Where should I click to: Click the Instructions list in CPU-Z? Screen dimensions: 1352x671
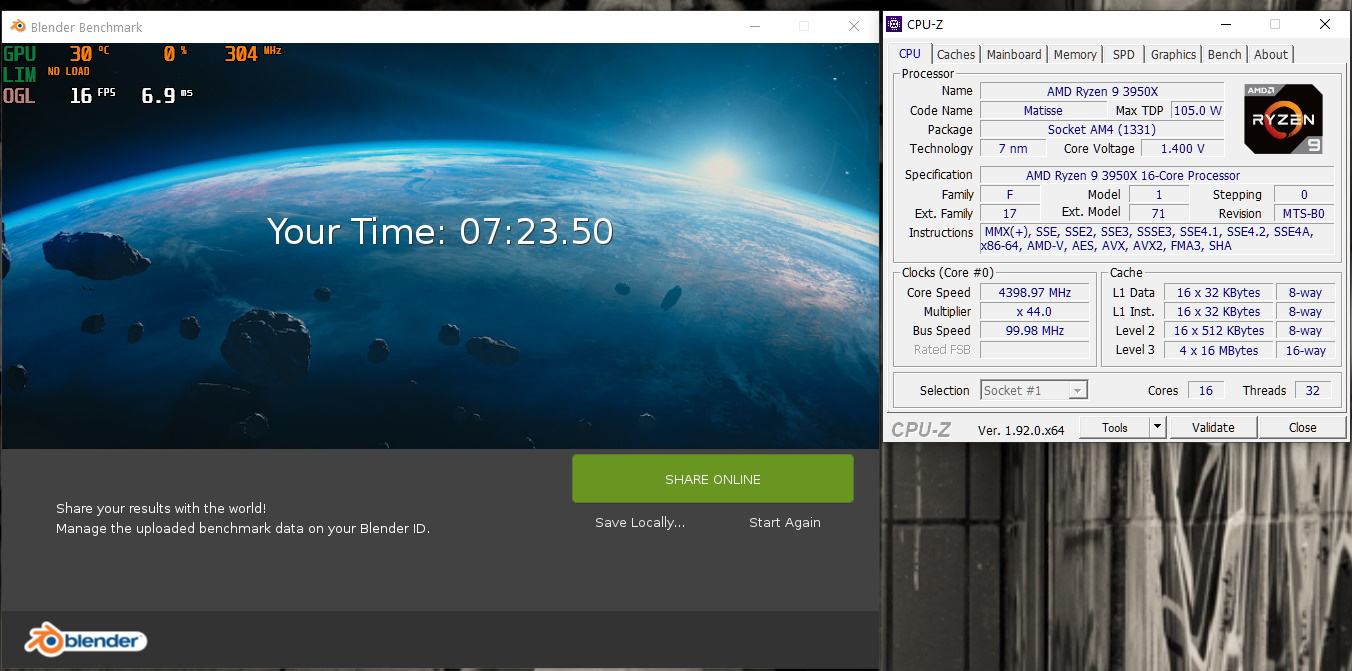[x=1157, y=239]
